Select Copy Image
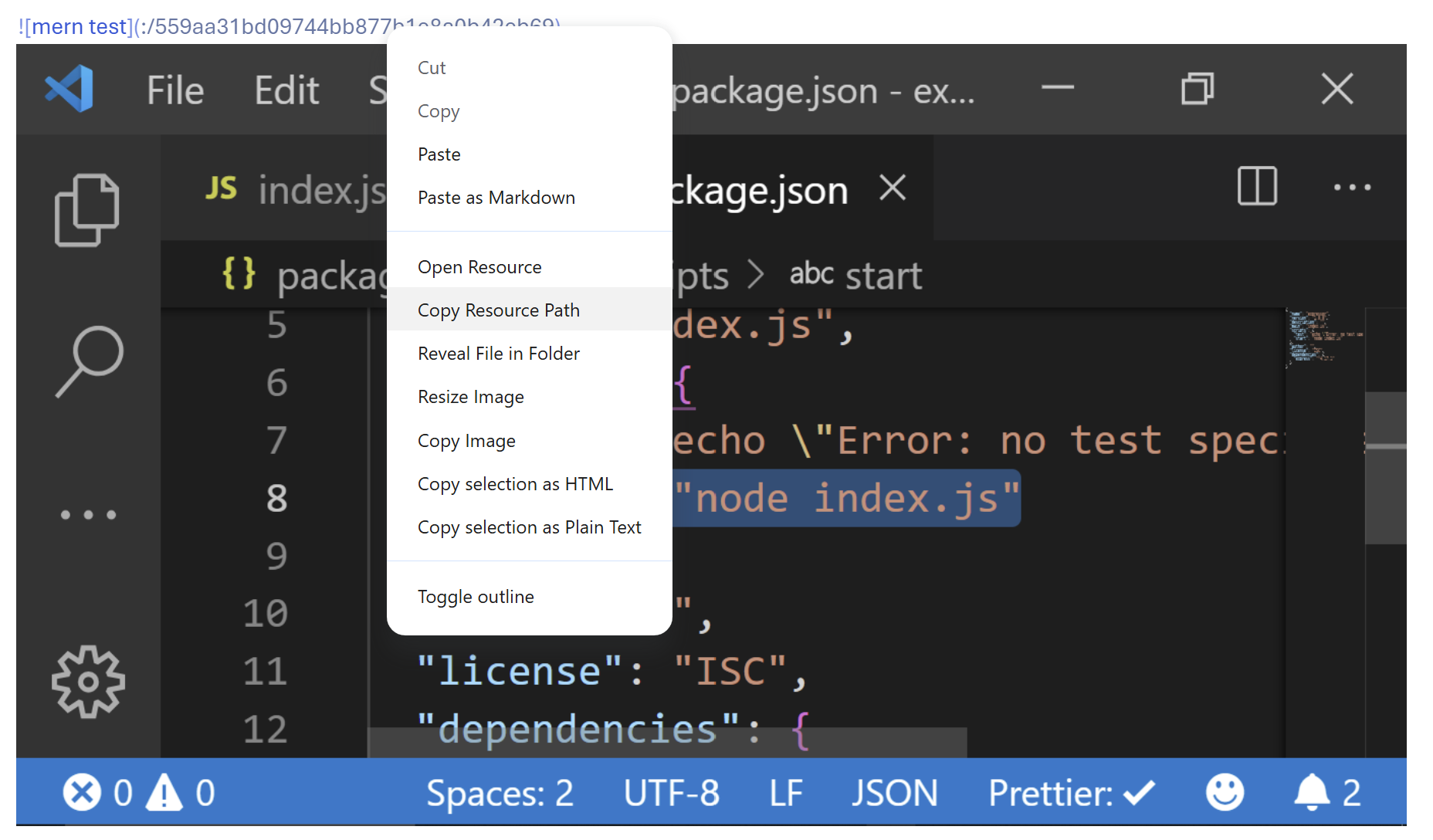The width and height of the screenshot is (1433, 840). click(x=530, y=441)
